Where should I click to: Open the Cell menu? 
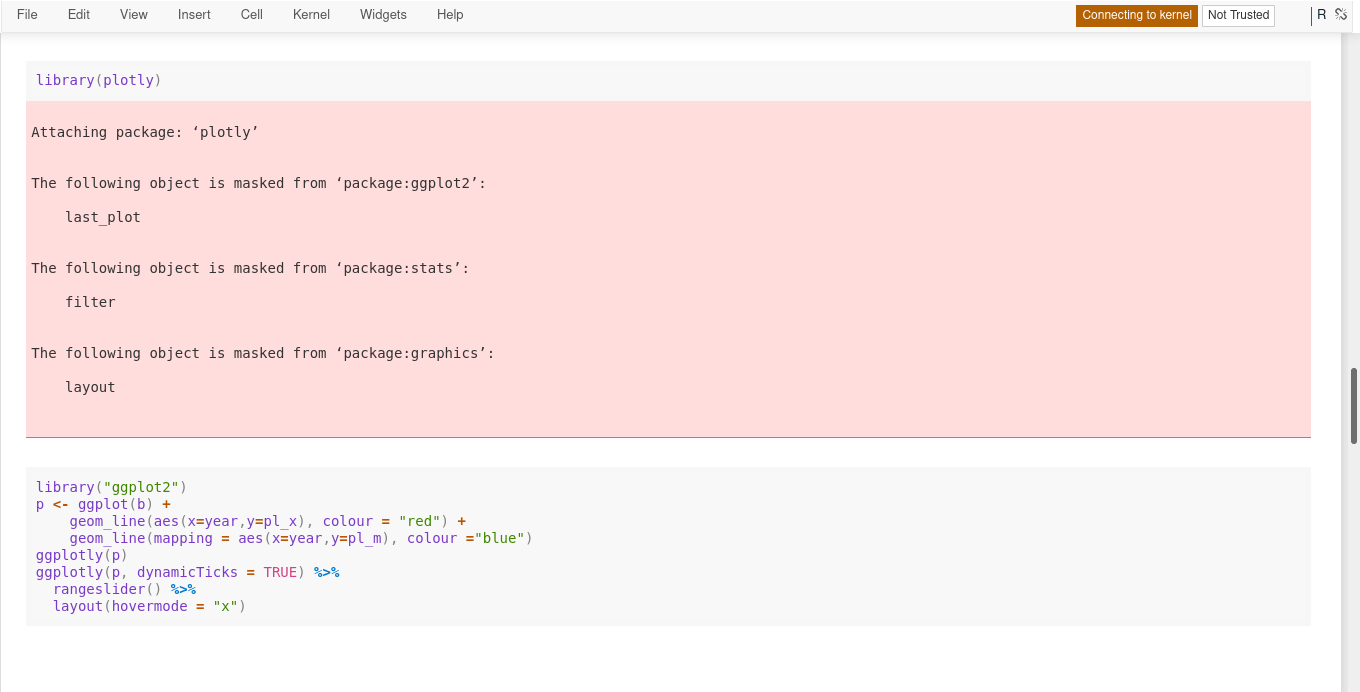click(x=251, y=14)
